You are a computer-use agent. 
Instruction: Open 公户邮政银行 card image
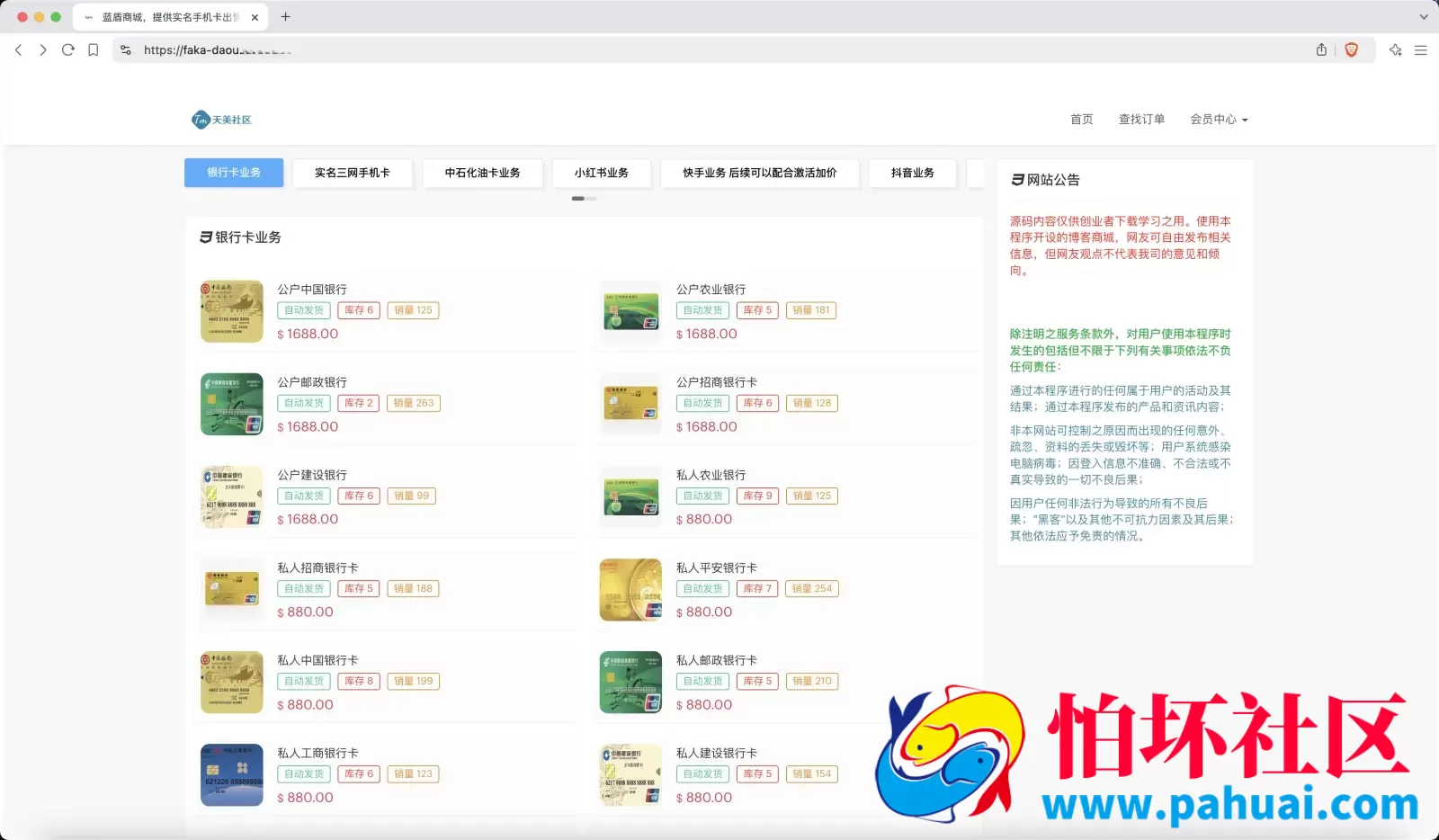(232, 404)
